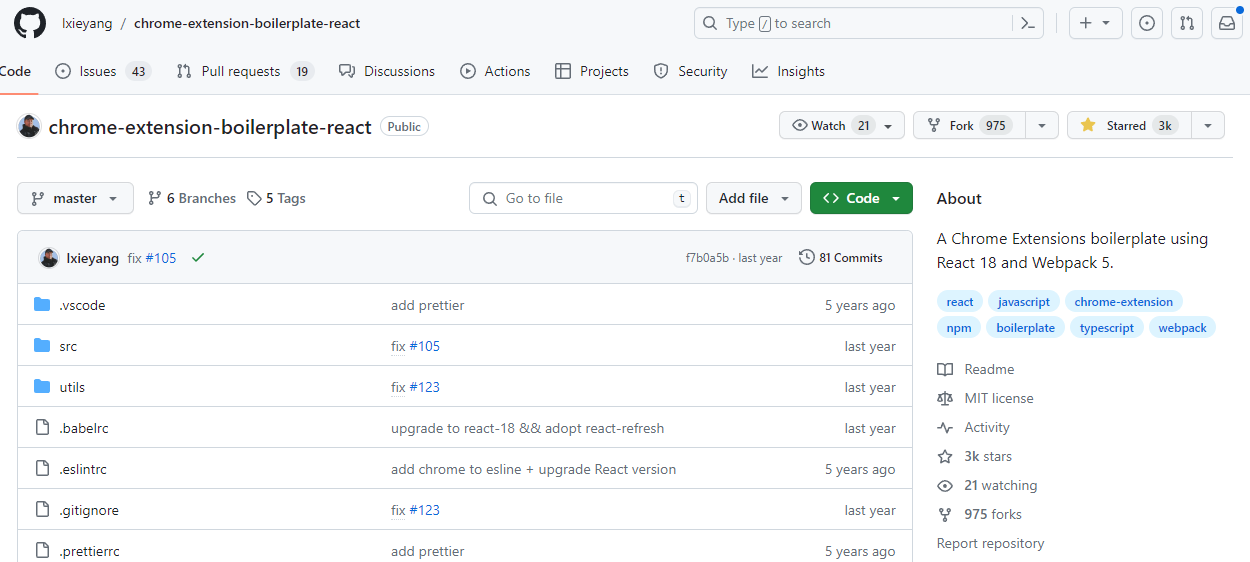Open the Discussions tab
The image size is (1250, 562).
(x=387, y=72)
